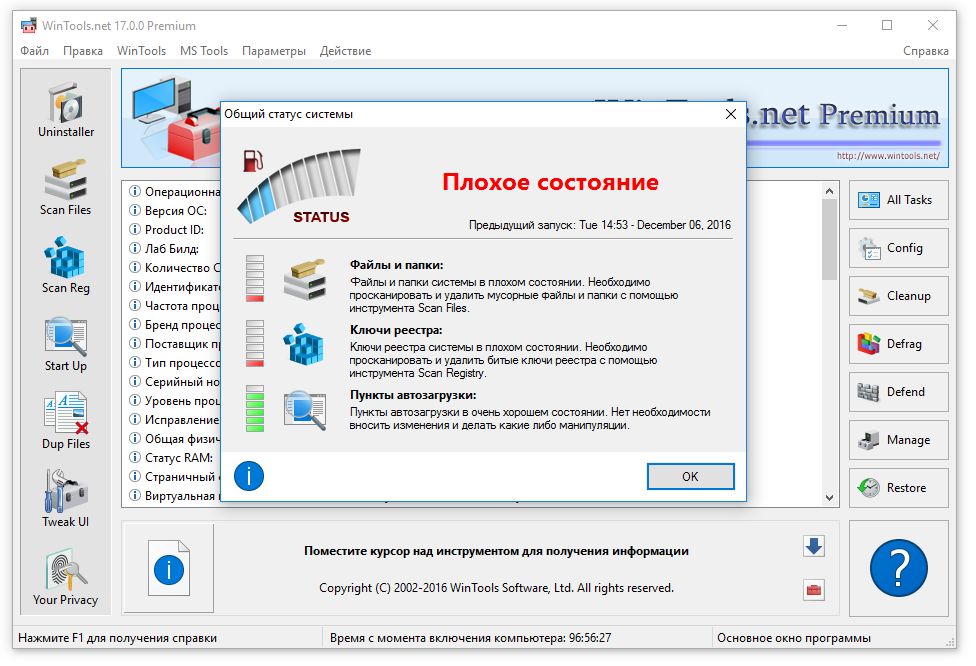The image size is (976, 666).
Task: Open the Manage button
Action: 898,439
